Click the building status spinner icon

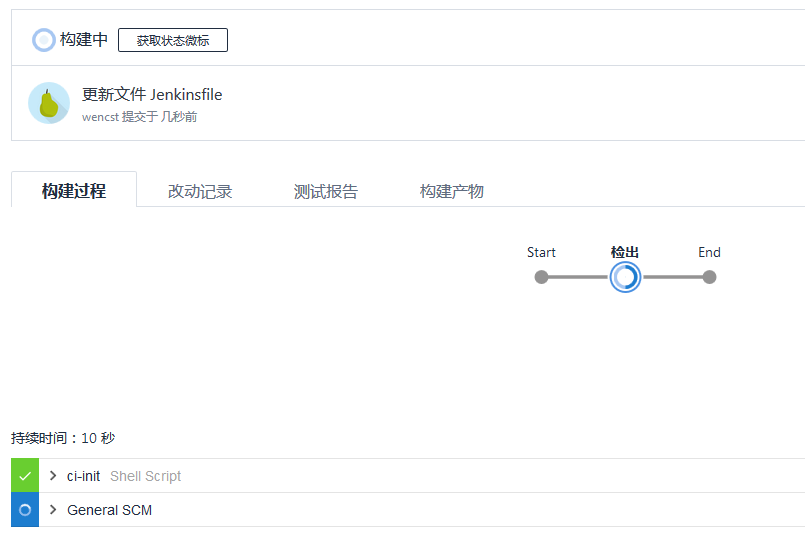point(44,40)
